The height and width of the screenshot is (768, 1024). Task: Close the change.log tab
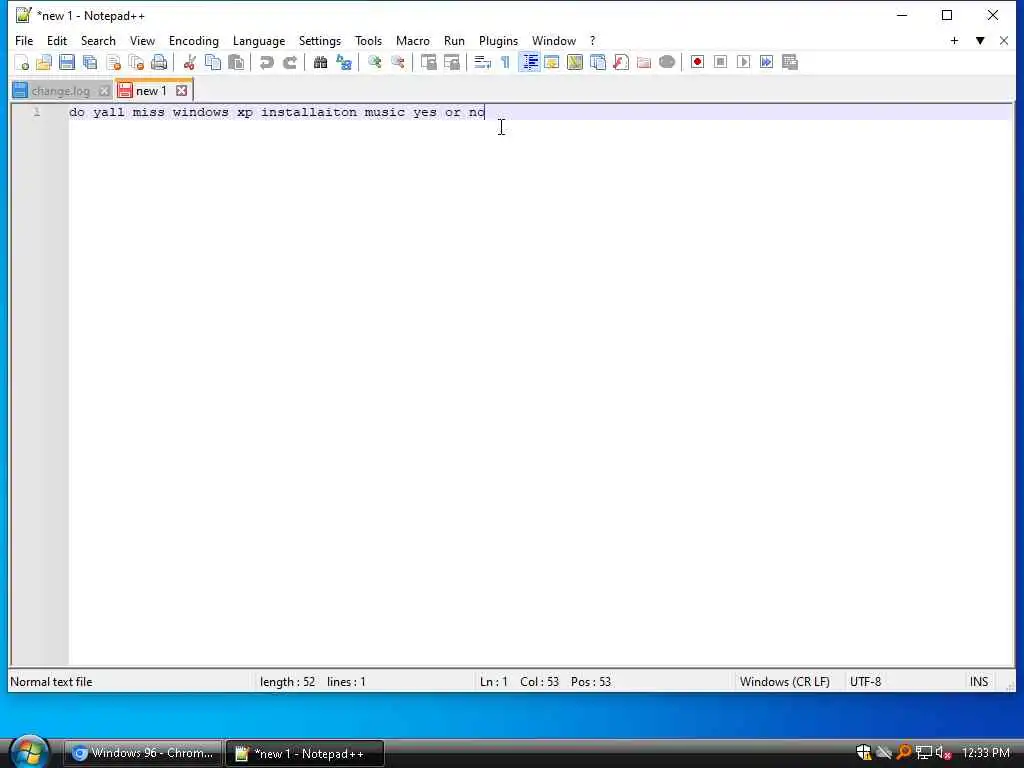click(x=103, y=91)
